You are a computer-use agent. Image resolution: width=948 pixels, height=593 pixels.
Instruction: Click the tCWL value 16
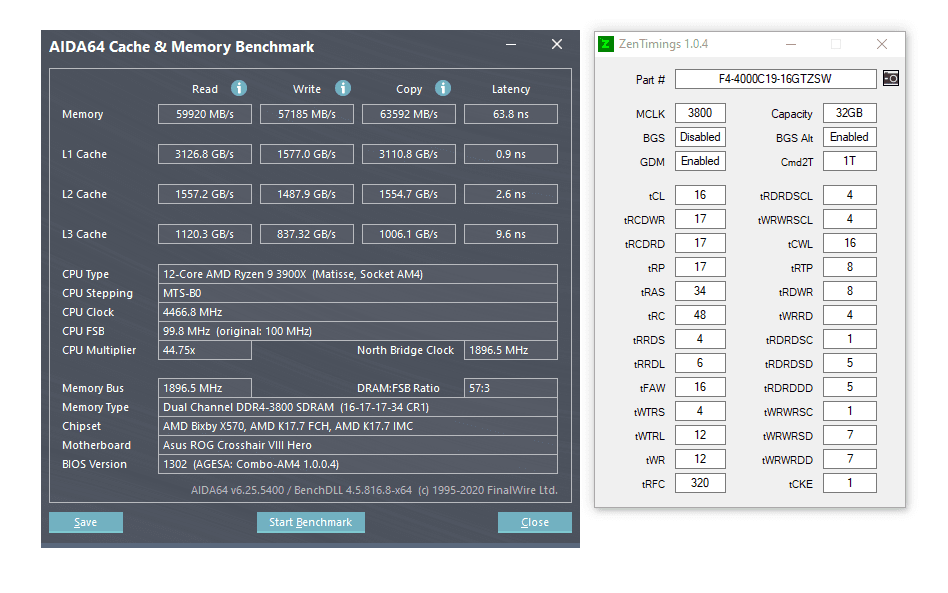[x=849, y=243]
